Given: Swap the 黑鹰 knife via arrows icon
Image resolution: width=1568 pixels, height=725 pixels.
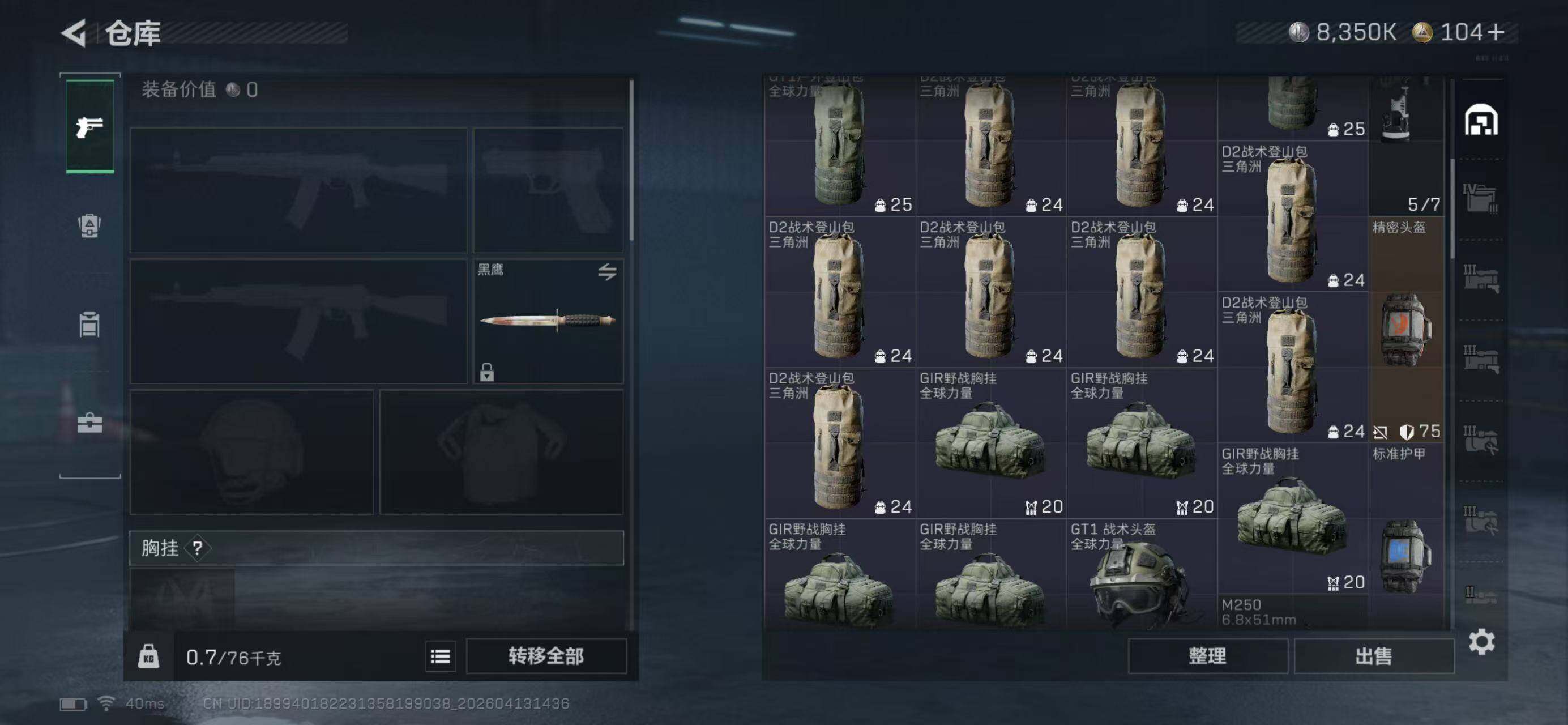Looking at the screenshot, I should 607,271.
